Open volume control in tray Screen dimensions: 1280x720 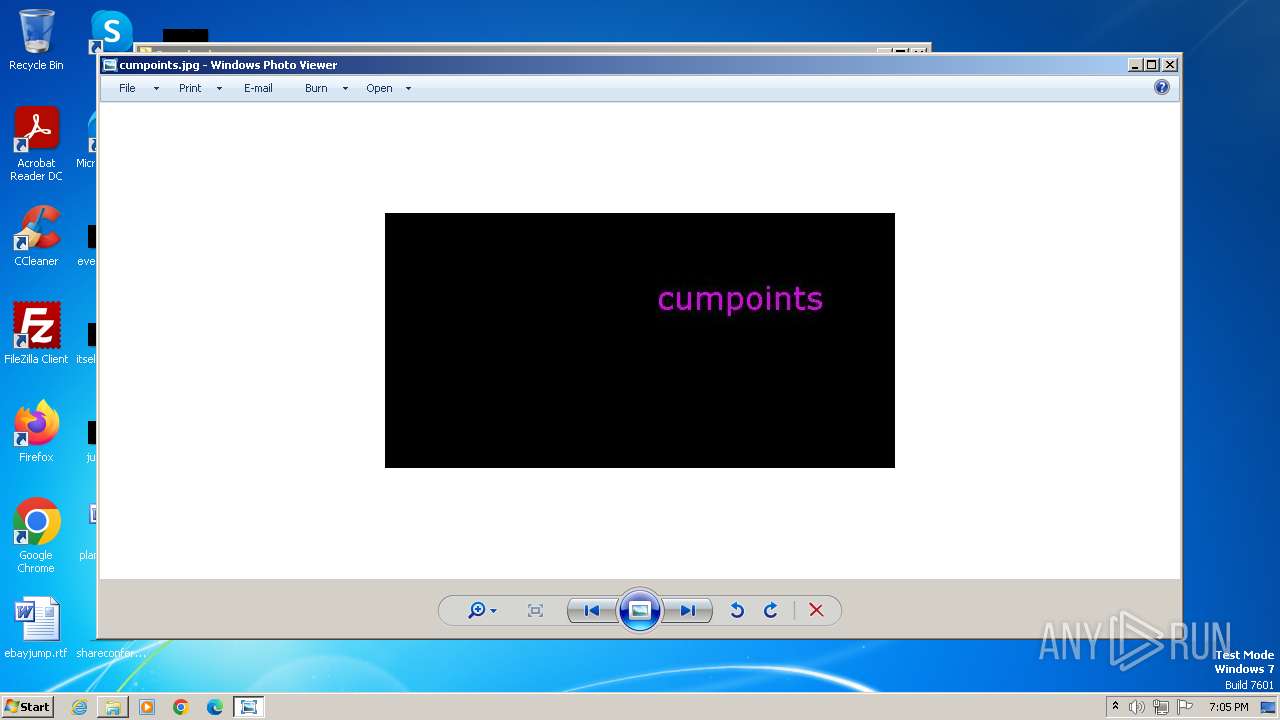[1137, 707]
